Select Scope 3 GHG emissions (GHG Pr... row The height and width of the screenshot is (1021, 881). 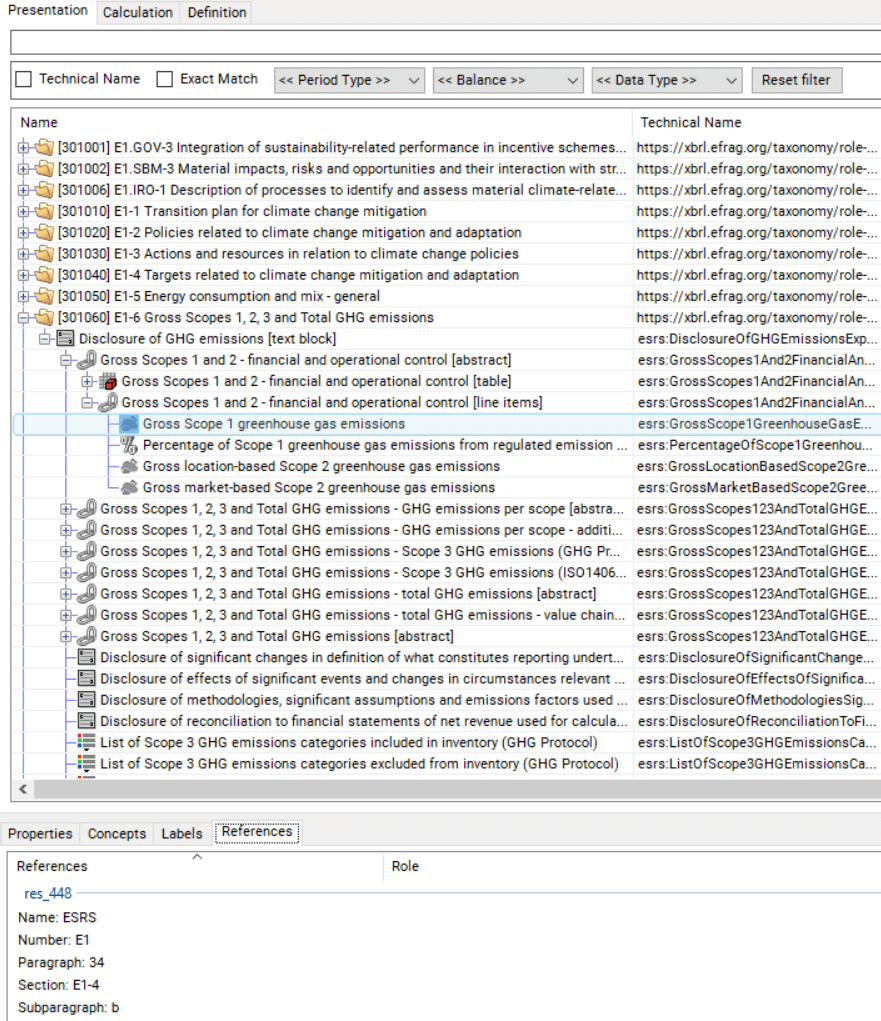[x=447, y=552]
